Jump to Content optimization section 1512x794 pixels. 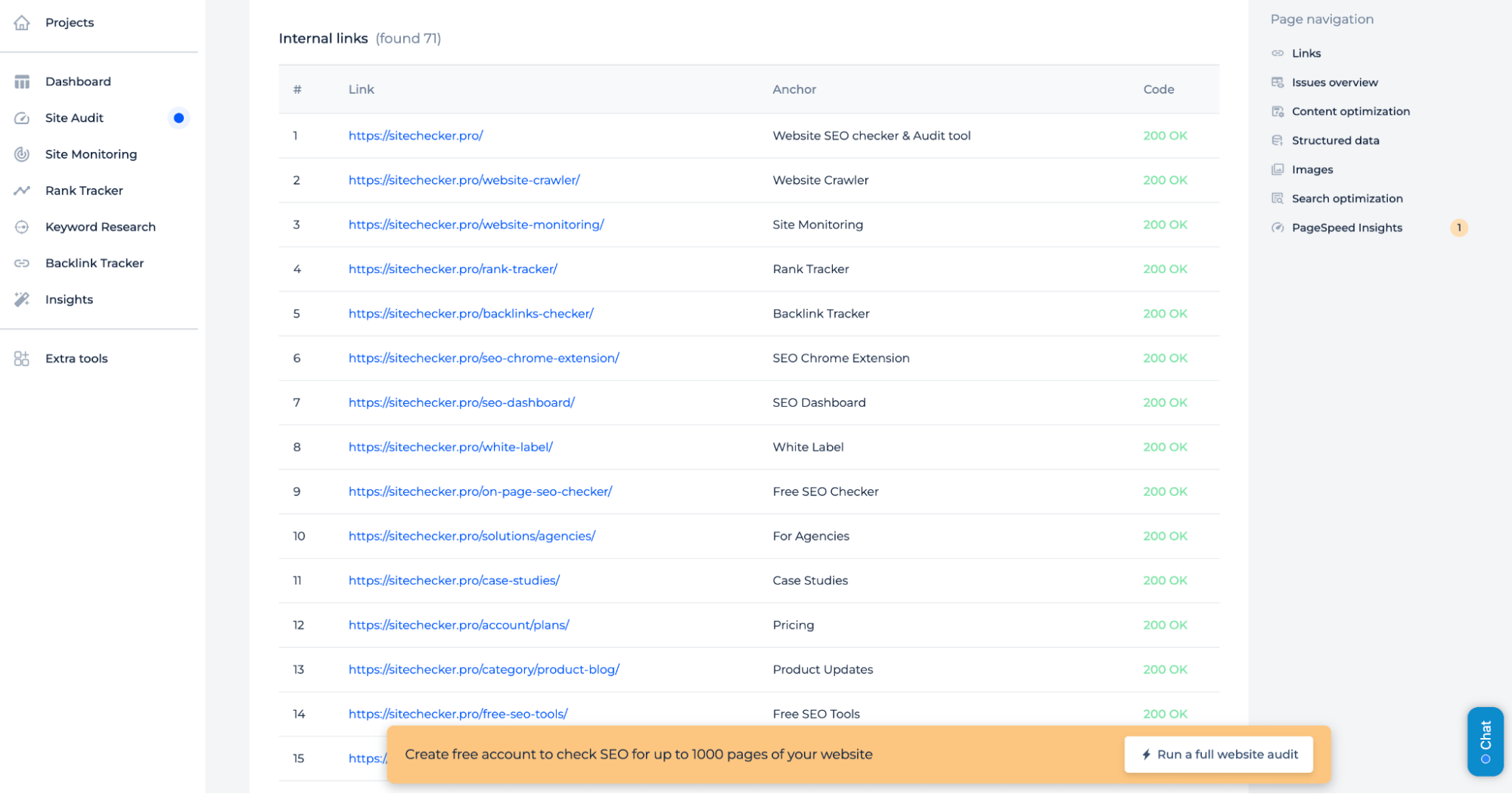1351,111
